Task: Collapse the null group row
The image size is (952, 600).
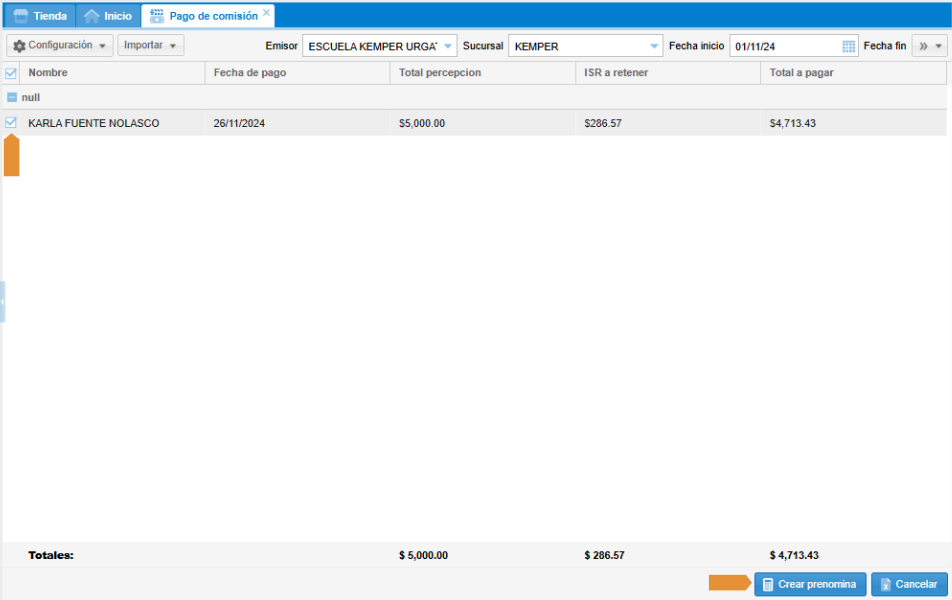Action: click(x=12, y=98)
